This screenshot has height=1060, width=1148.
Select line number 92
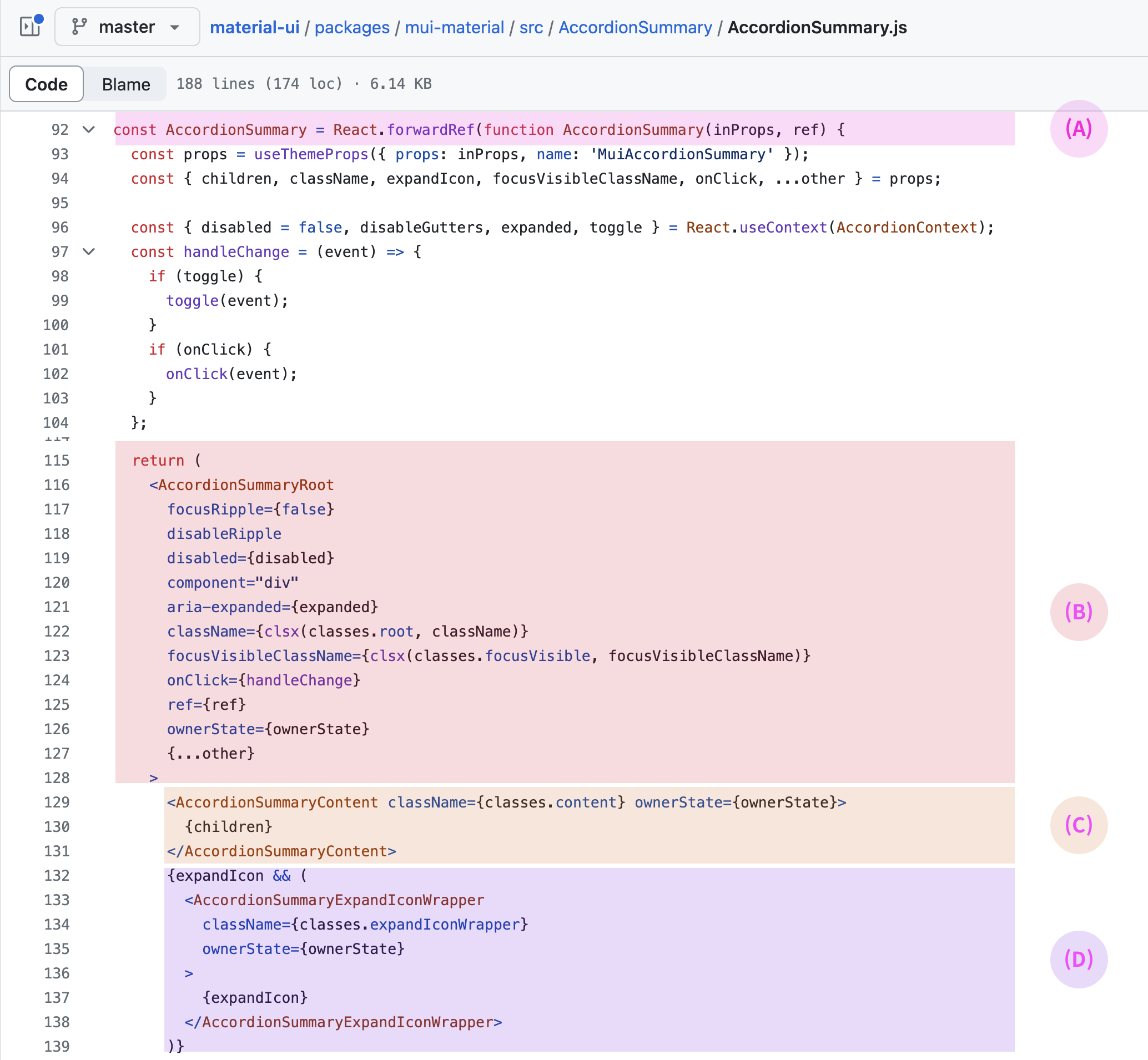pyautogui.click(x=59, y=130)
